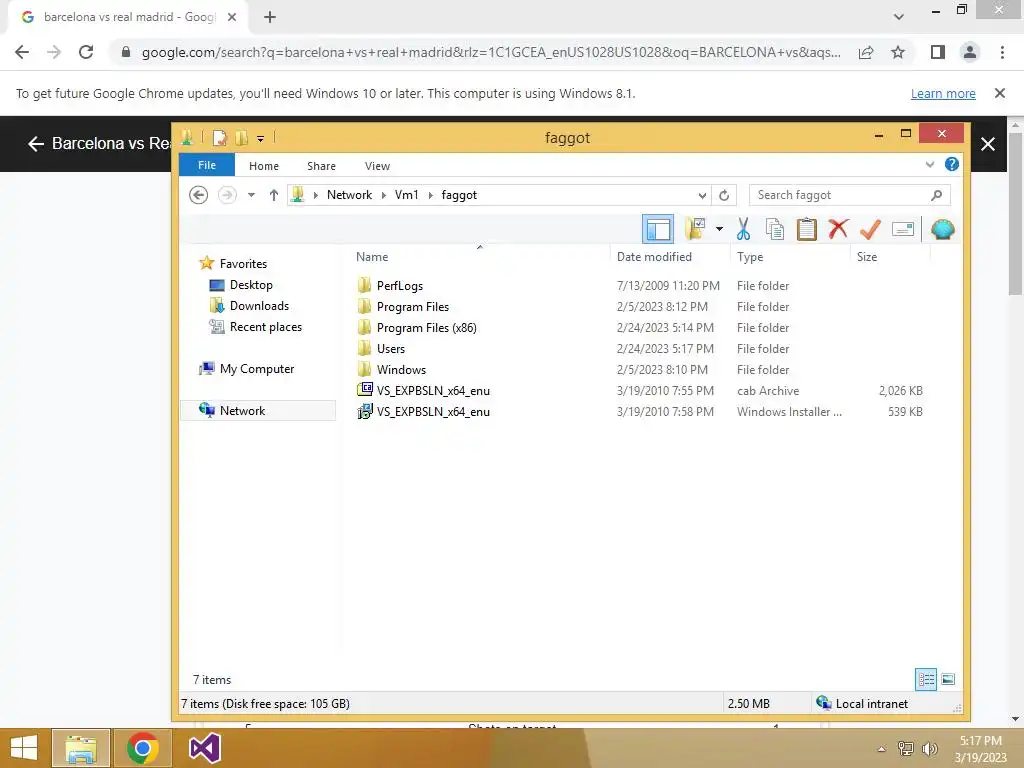Image resolution: width=1024 pixels, height=768 pixels.
Task: Expand the arrow after Vm1 breadcrumb
Action: pyautogui.click(x=430, y=195)
